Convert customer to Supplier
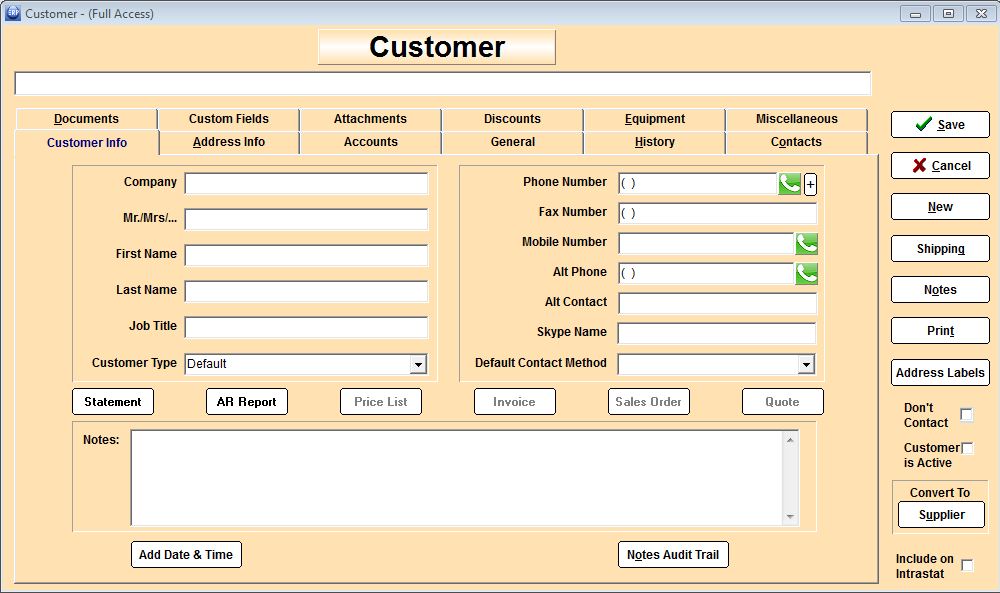Screen dimensions: 1000x593 [x=941, y=514]
